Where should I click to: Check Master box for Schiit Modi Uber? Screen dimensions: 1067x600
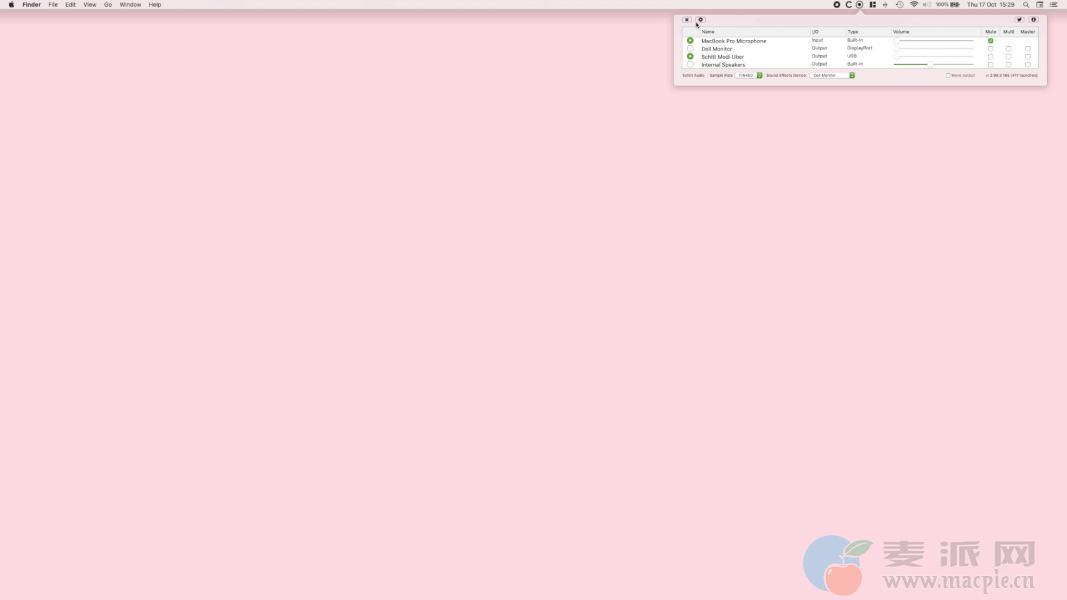(x=1027, y=57)
